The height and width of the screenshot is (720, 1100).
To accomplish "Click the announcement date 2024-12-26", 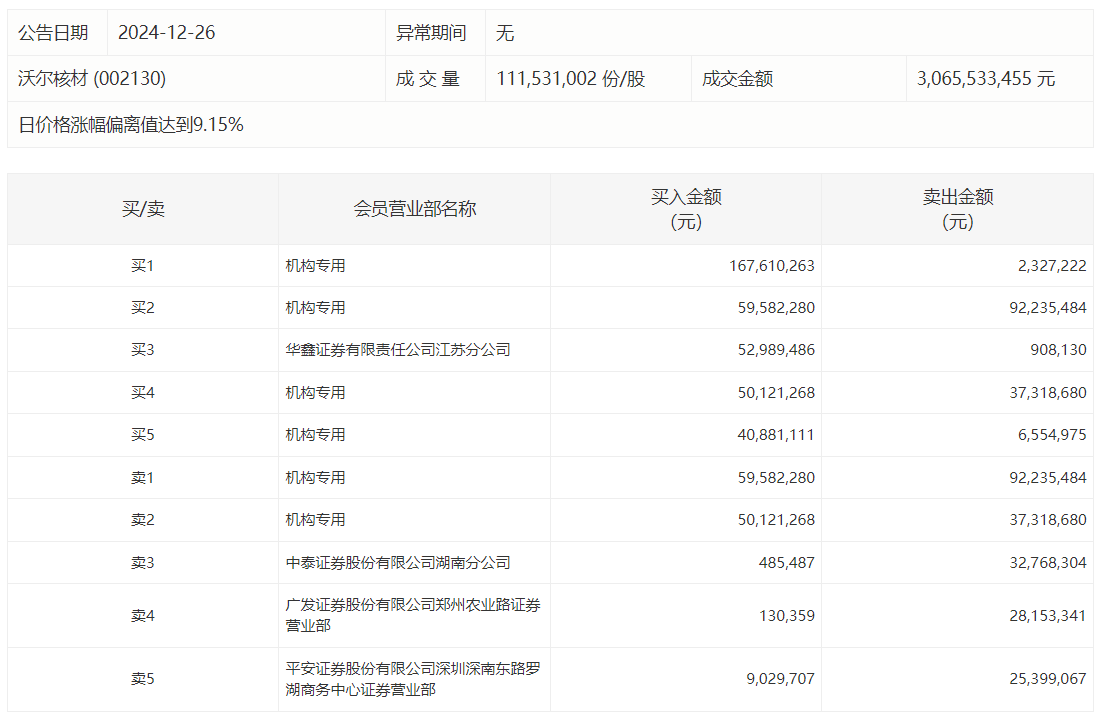I will coord(166,33).
